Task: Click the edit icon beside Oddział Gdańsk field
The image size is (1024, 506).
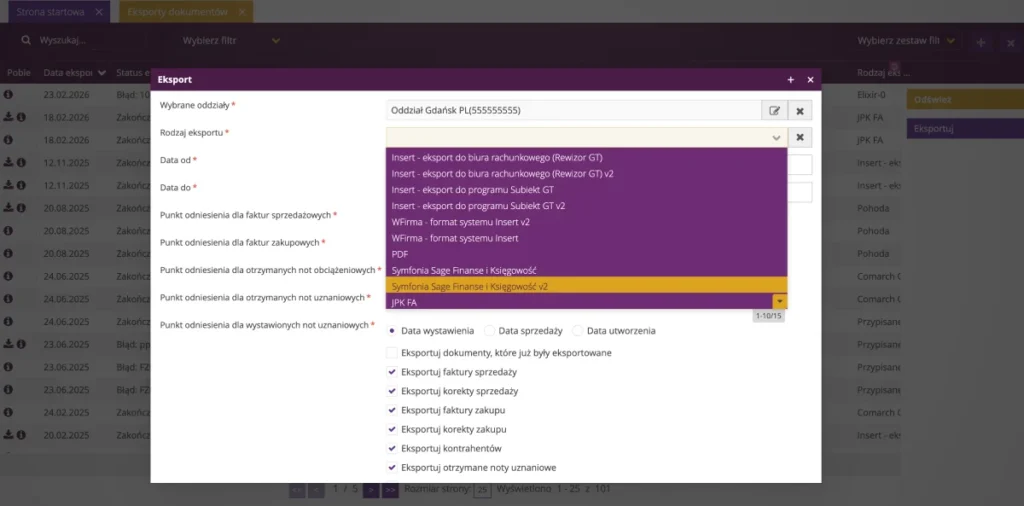Action: (x=775, y=110)
